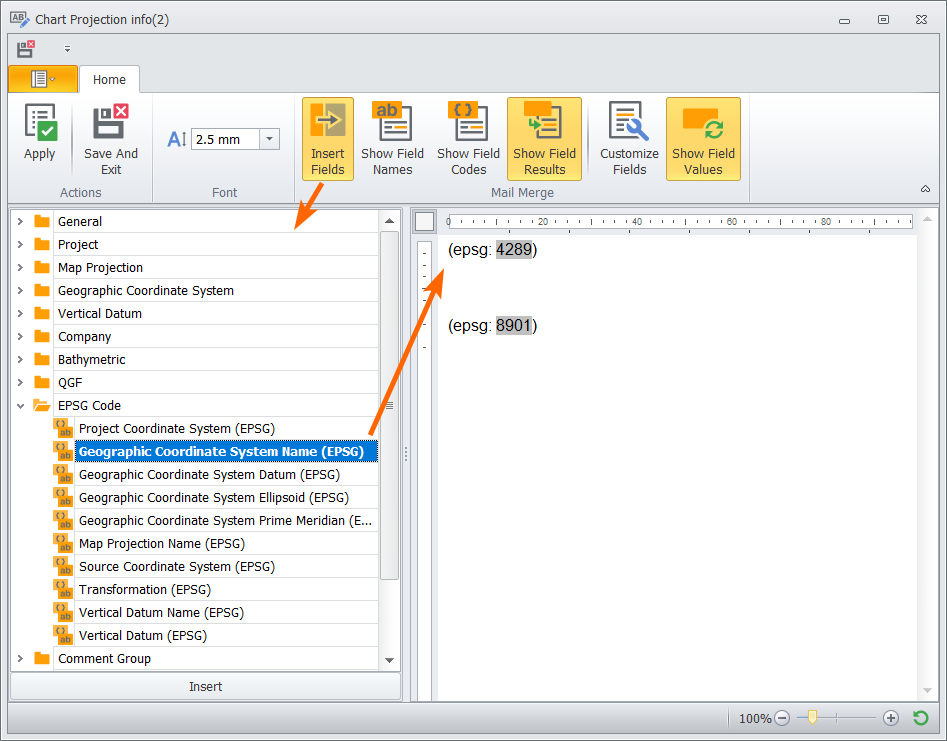Toggle Show Field Results
This screenshot has height=741, width=947.
(x=544, y=139)
